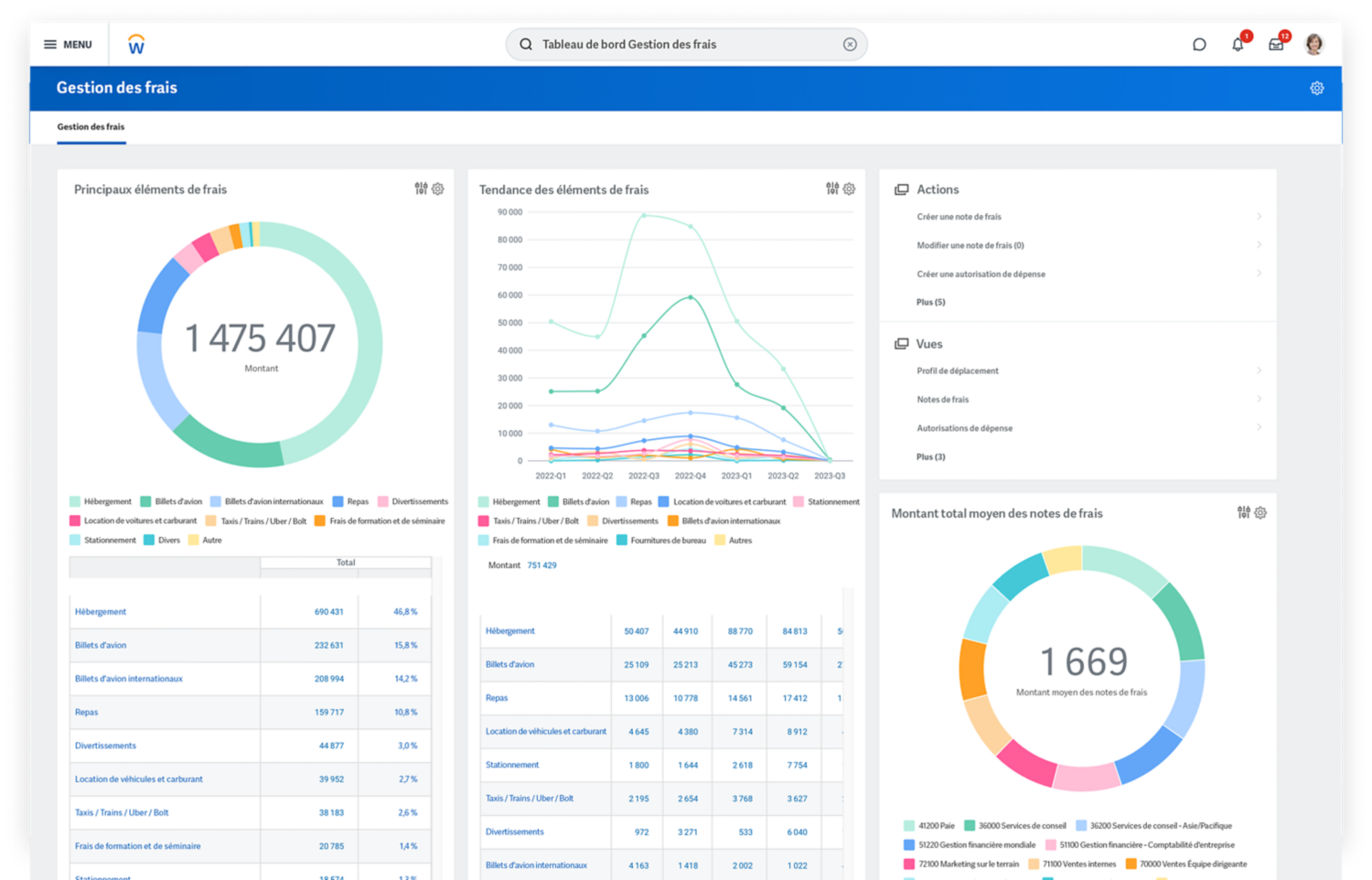Open filter sliders icon on Montant total moyen card
This screenshot has width=1372, height=880.
(x=1244, y=512)
